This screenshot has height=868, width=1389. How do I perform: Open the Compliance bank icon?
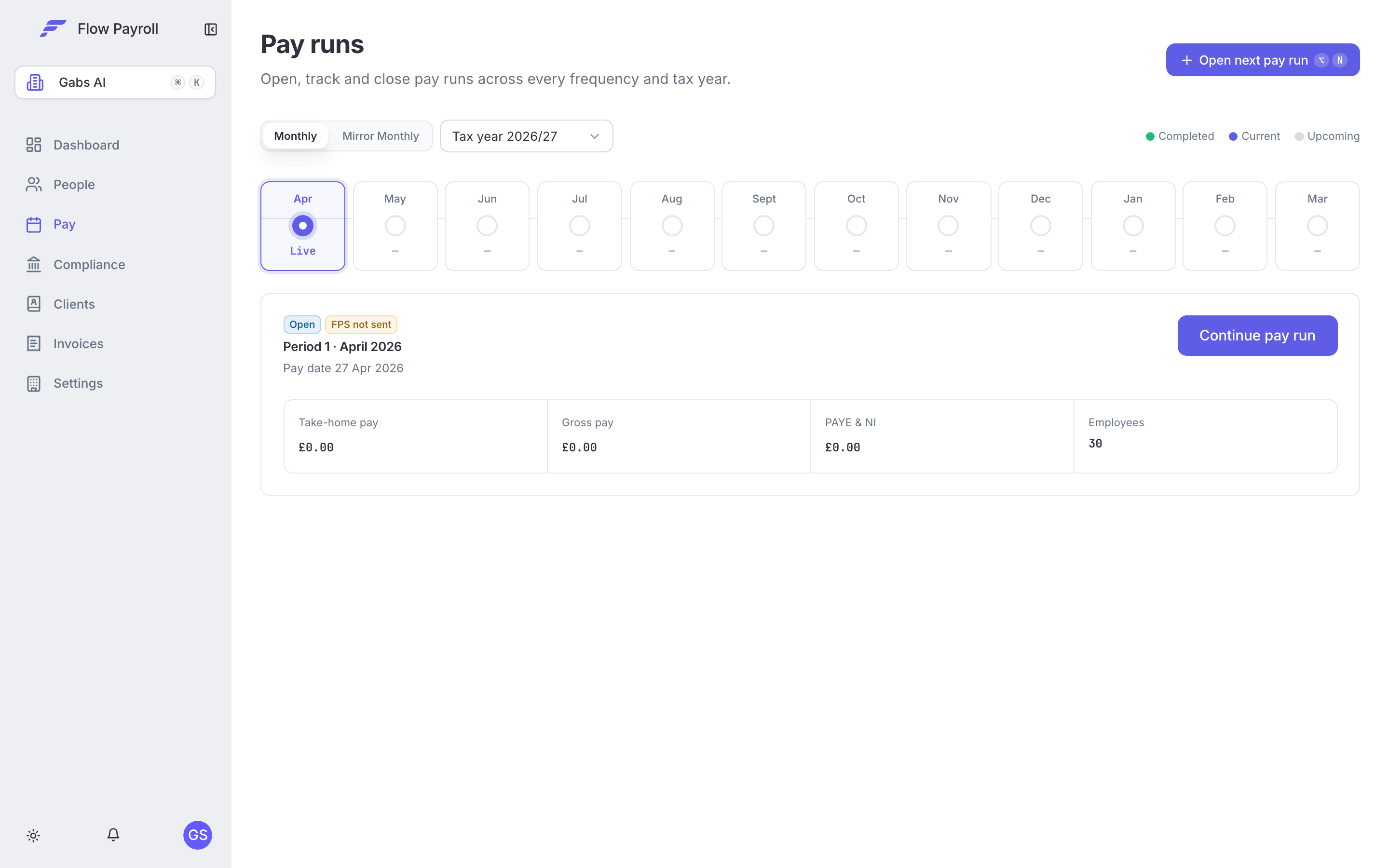pyautogui.click(x=34, y=264)
